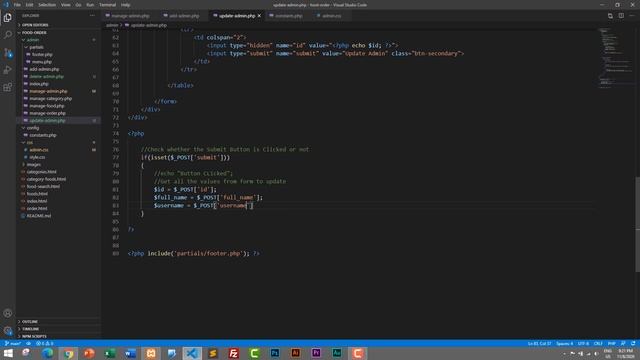Viewport: 640px width, 360px height.
Task: Collapse the partials folder
Action: [x=58, y=47]
